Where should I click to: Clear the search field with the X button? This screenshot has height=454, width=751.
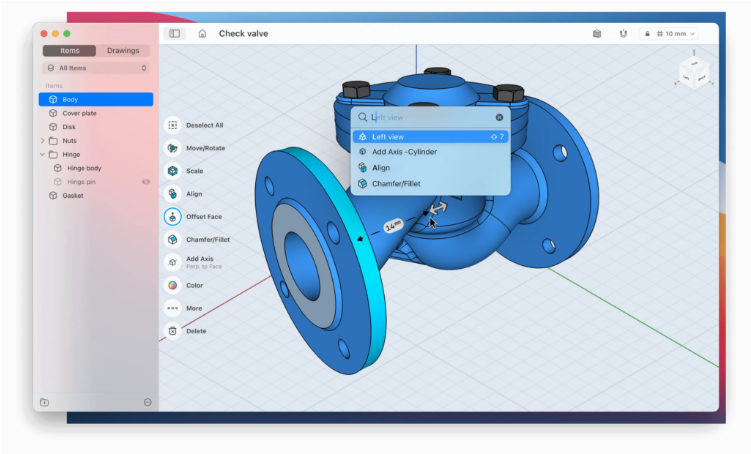[499, 117]
